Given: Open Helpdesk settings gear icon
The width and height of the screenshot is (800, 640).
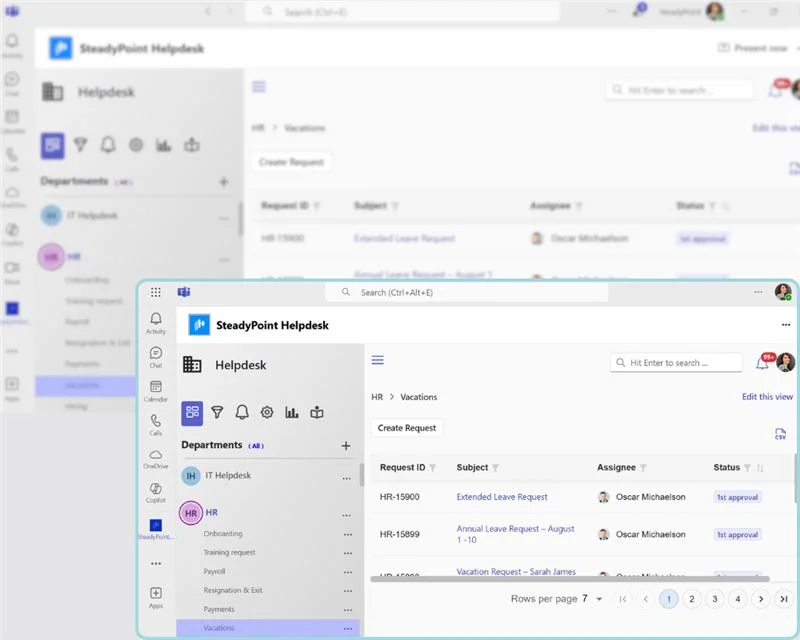Looking at the screenshot, I should (267, 412).
